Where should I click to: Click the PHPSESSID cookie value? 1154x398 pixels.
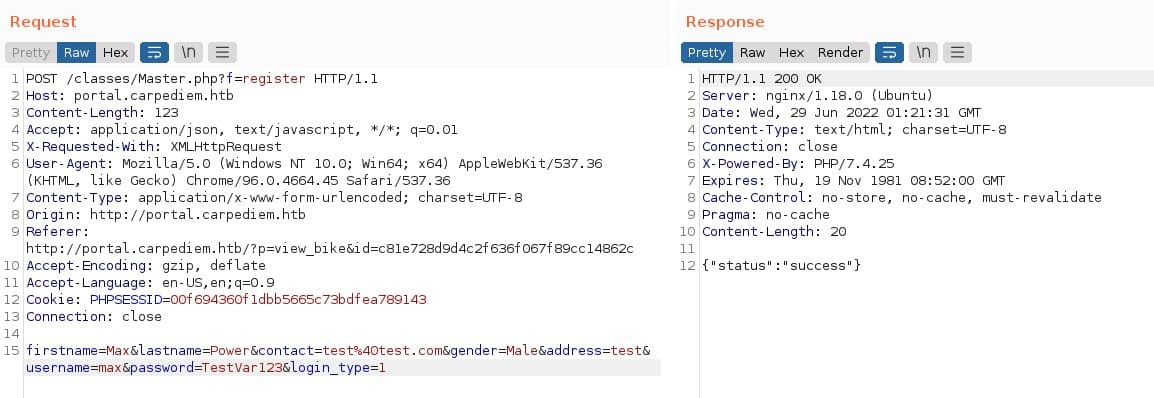(x=299, y=299)
